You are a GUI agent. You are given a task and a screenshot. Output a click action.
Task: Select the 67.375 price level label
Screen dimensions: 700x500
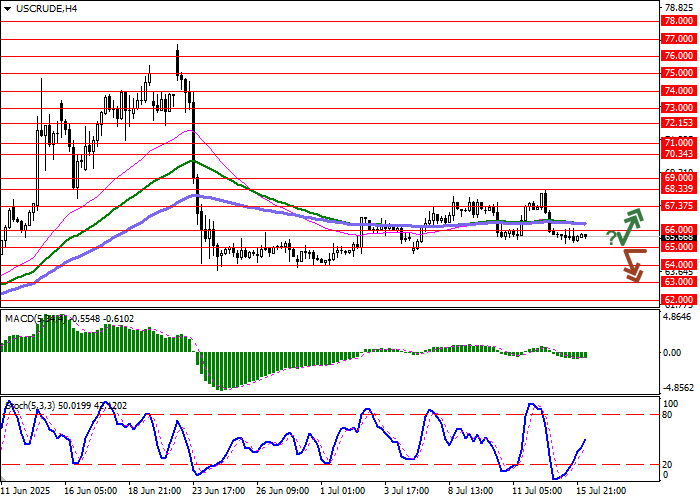tap(679, 206)
